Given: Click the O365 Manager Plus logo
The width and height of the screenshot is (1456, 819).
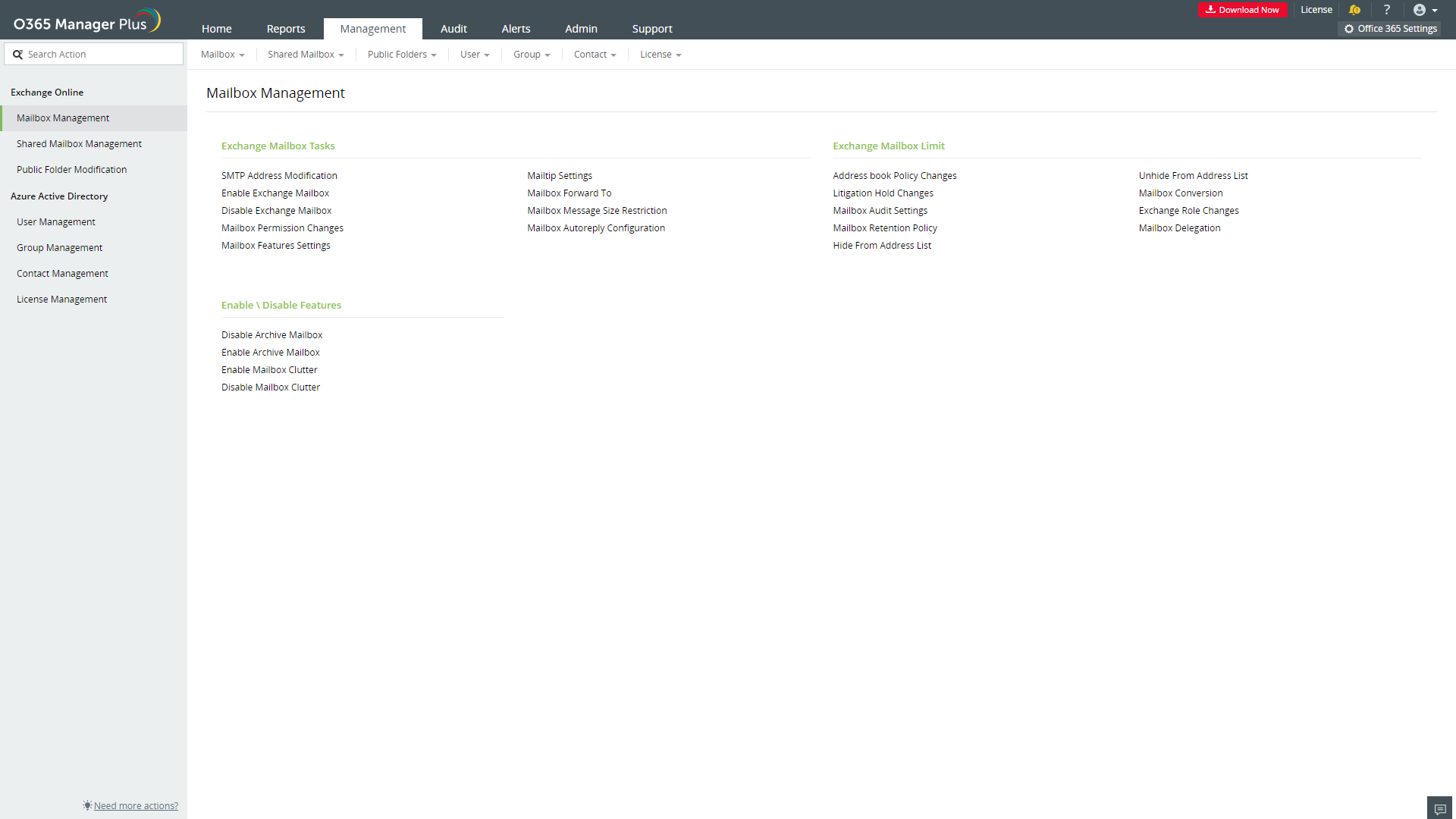Looking at the screenshot, I should 86,23.
